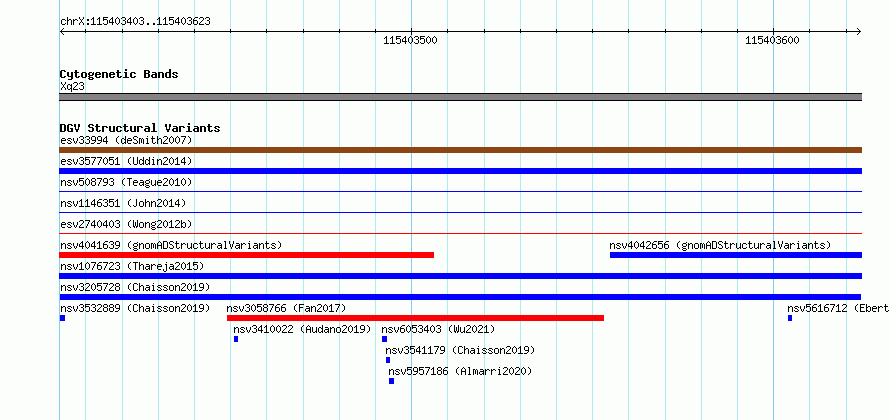The width and height of the screenshot is (890, 420).
Task: Click the gray Xq23 cytogenetic band
Action: (460, 97)
